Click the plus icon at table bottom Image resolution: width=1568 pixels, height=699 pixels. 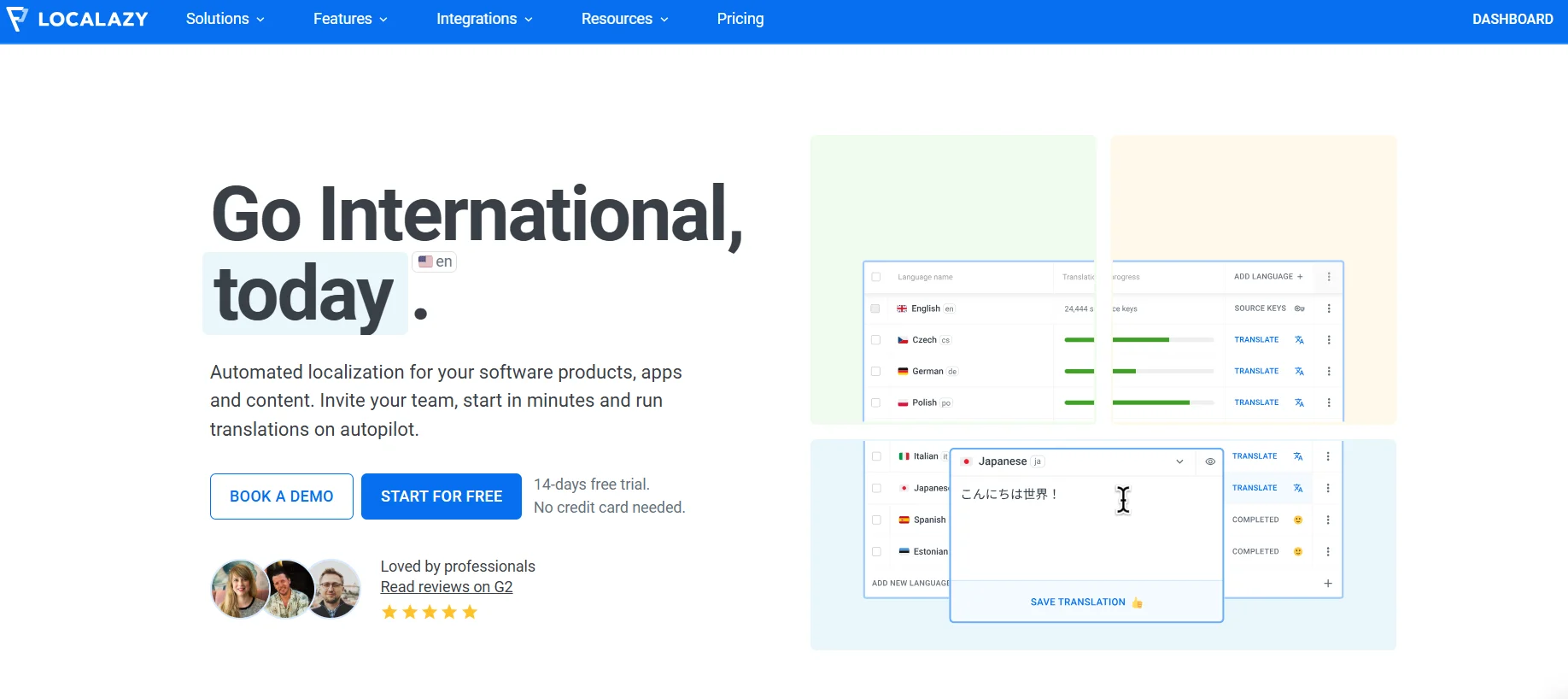click(x=1328, y=584)
